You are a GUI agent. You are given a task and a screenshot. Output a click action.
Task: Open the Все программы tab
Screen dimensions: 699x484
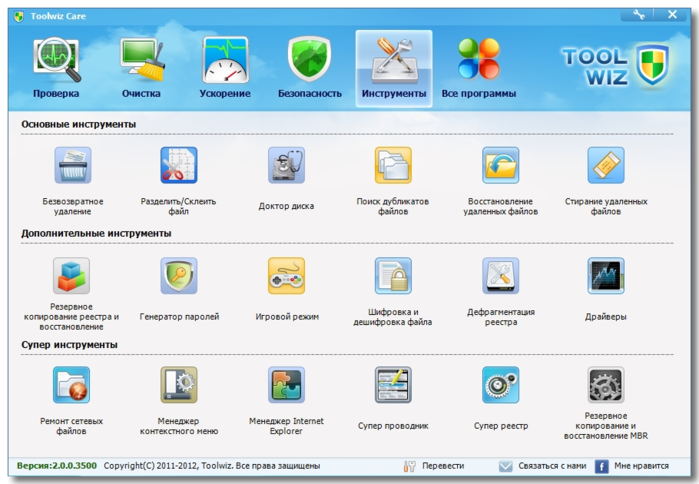tap(479, 68)
